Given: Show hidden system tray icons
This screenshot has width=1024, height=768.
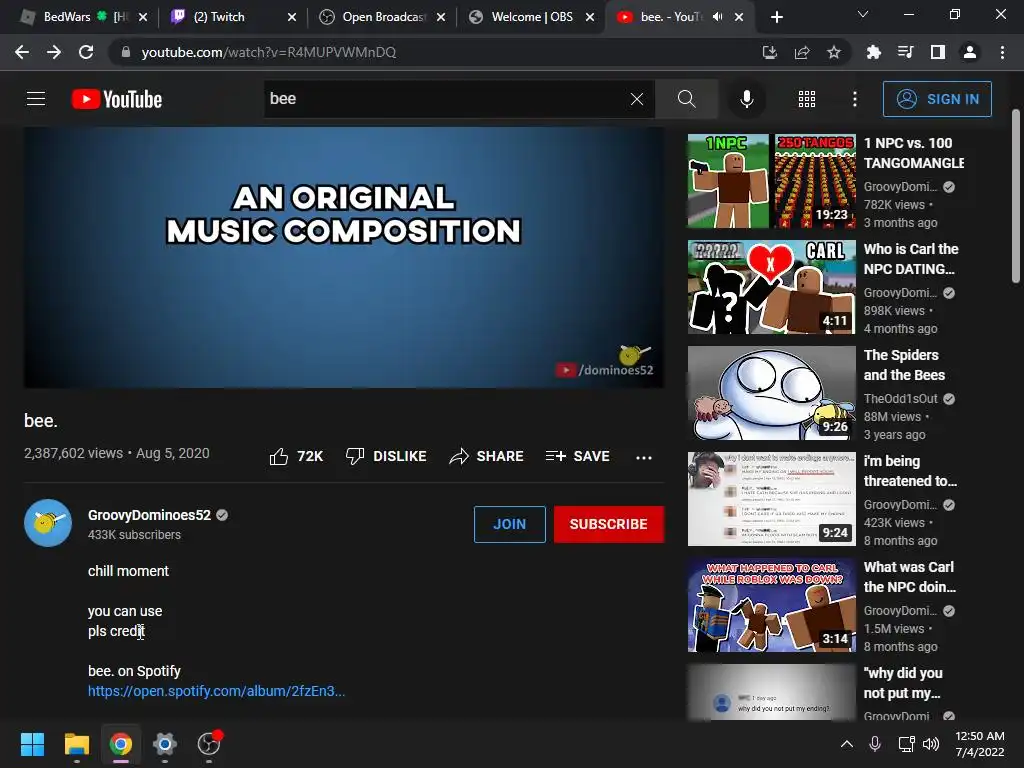Looking at the screenshot, I should [846, 744].
